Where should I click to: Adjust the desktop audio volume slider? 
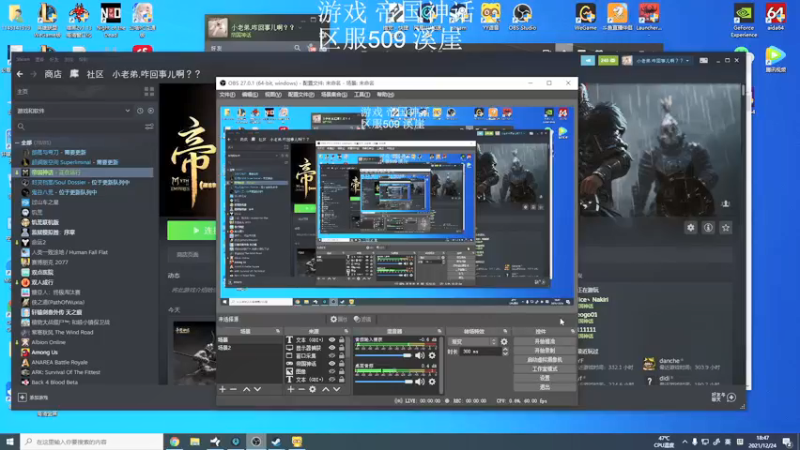pos(384,381)
